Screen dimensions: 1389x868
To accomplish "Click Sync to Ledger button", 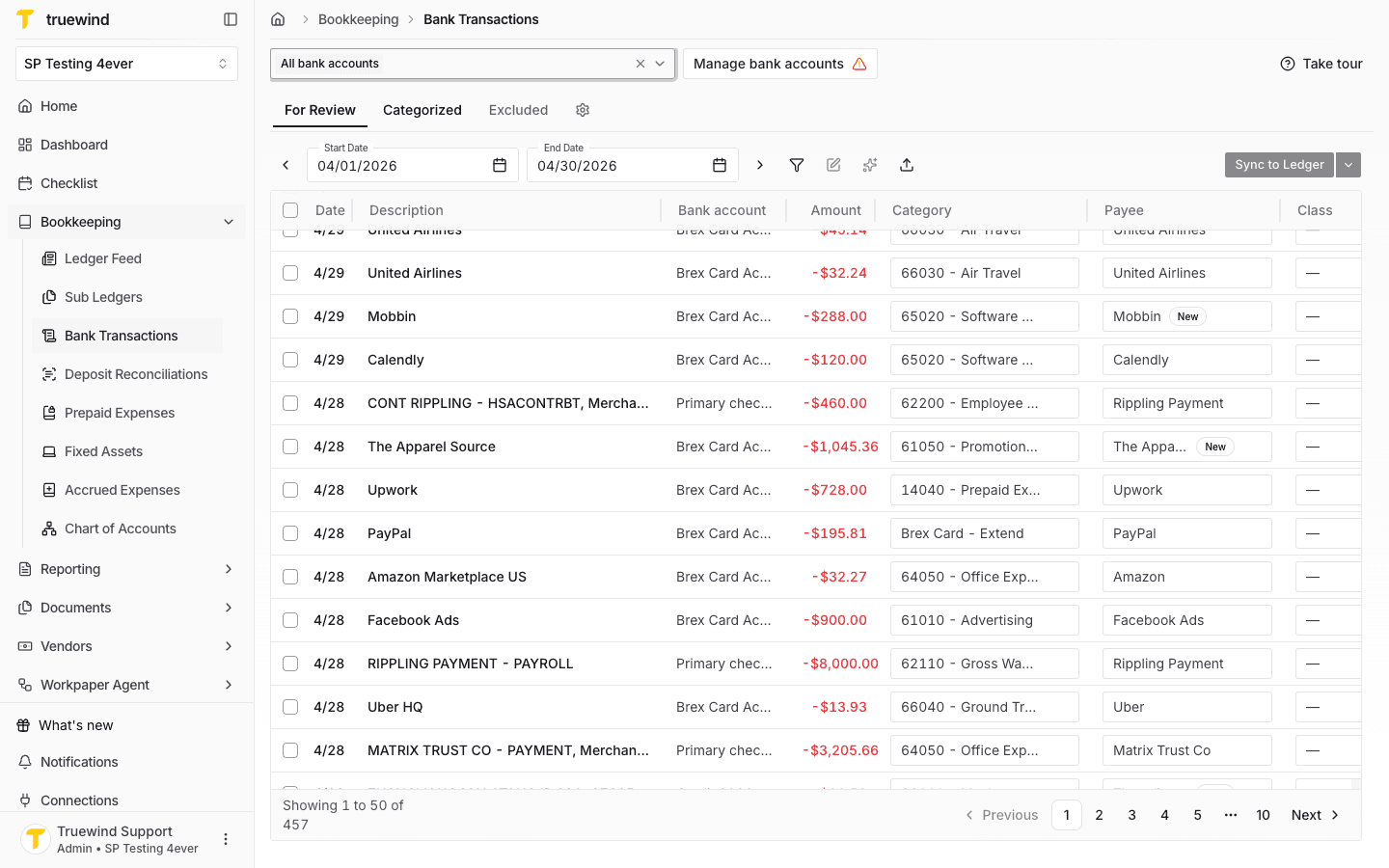I will 1279,165.
